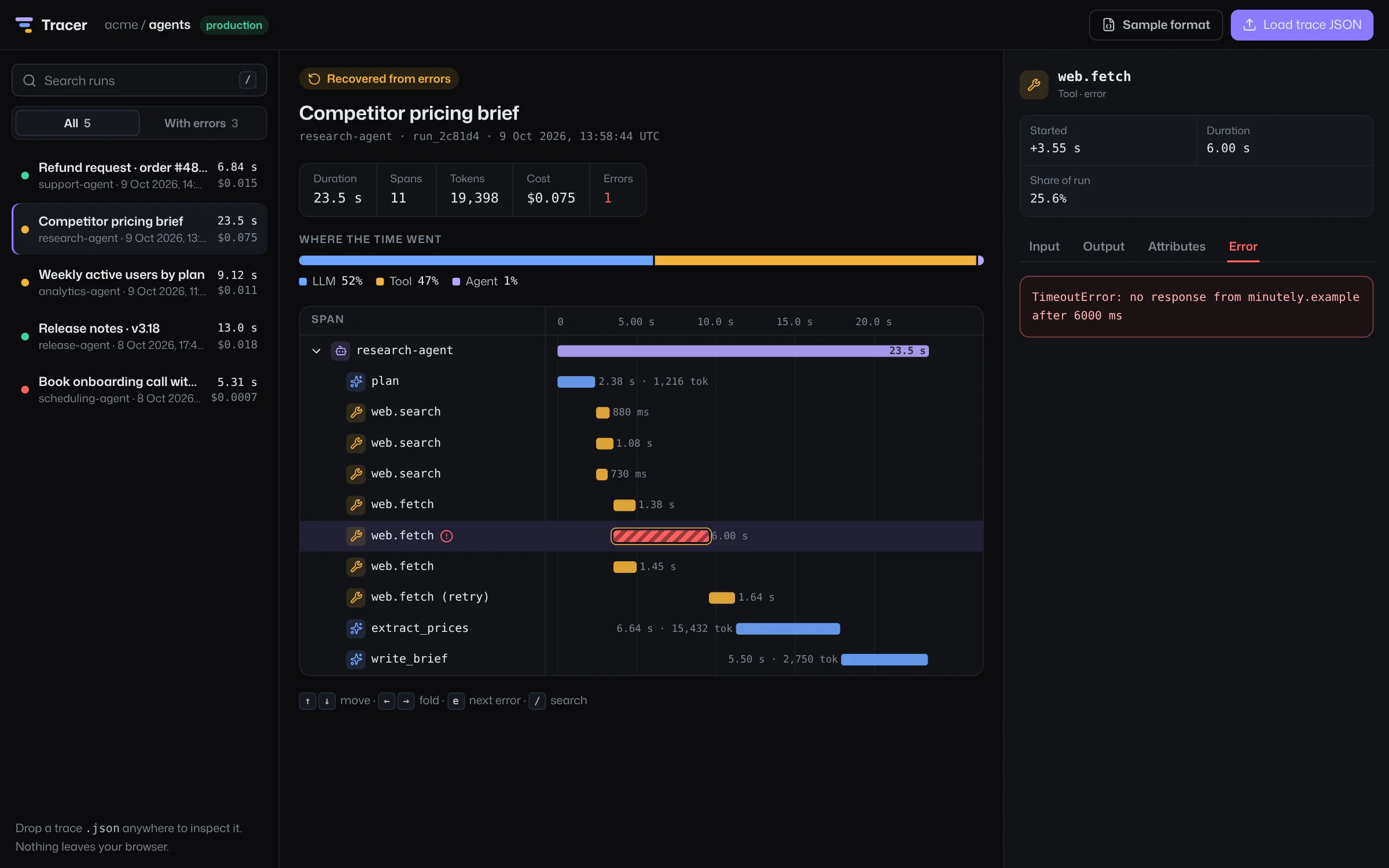Click the plan span sparkle icon

(356, 381)
